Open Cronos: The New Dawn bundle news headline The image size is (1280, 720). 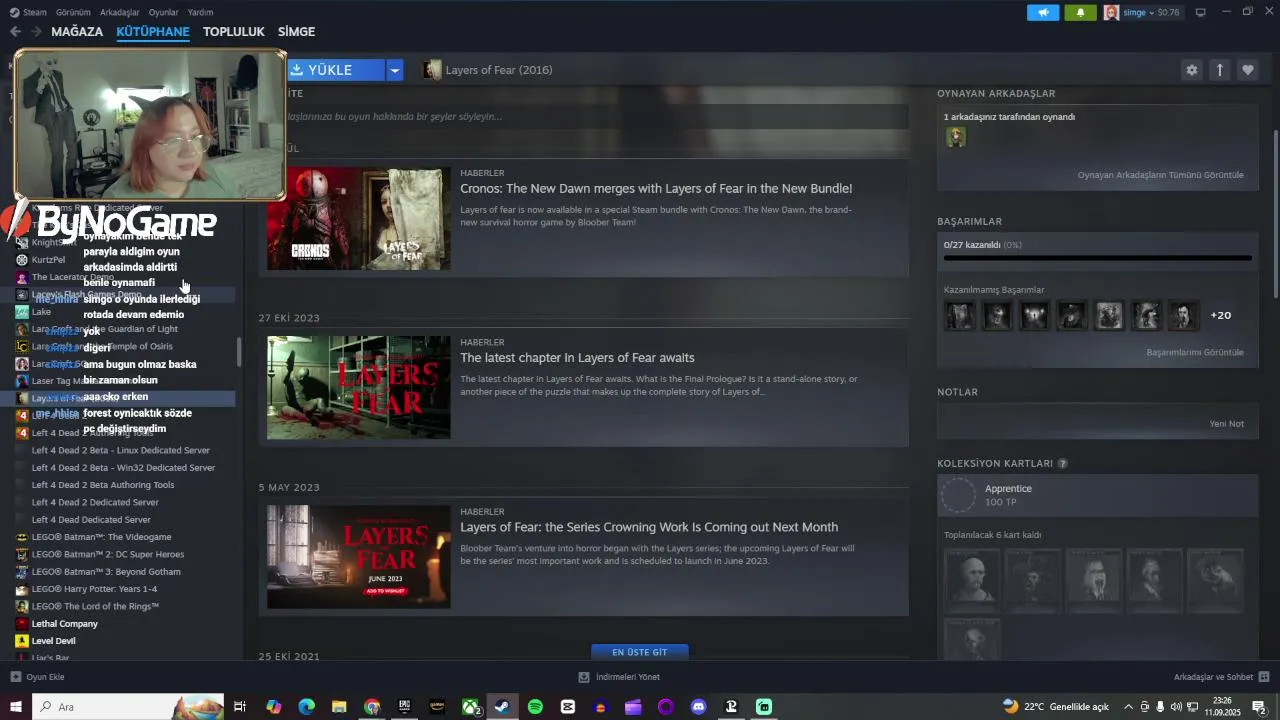pos(656,188)
